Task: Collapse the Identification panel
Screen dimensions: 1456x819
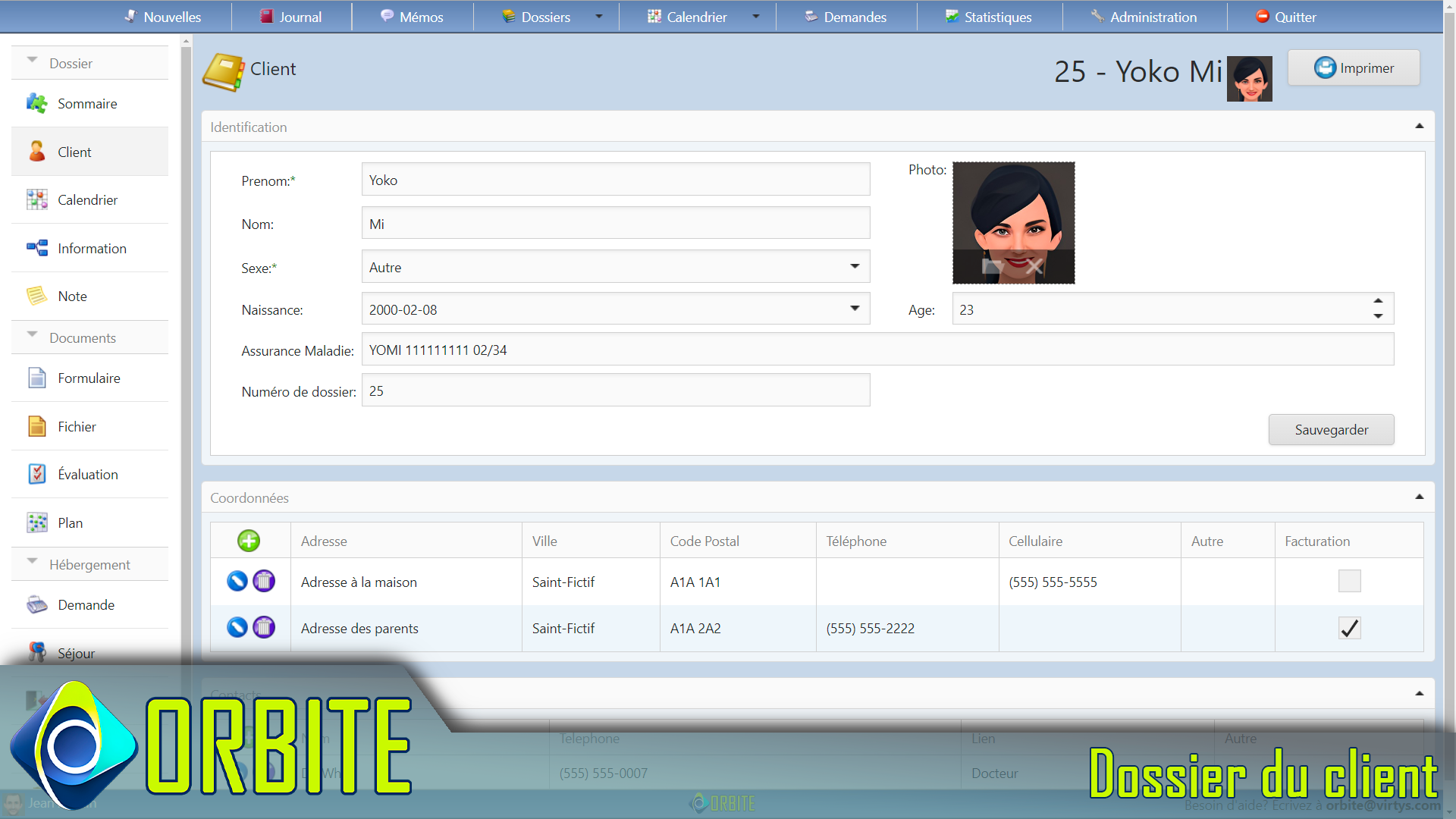Action: coord(1419,126)
